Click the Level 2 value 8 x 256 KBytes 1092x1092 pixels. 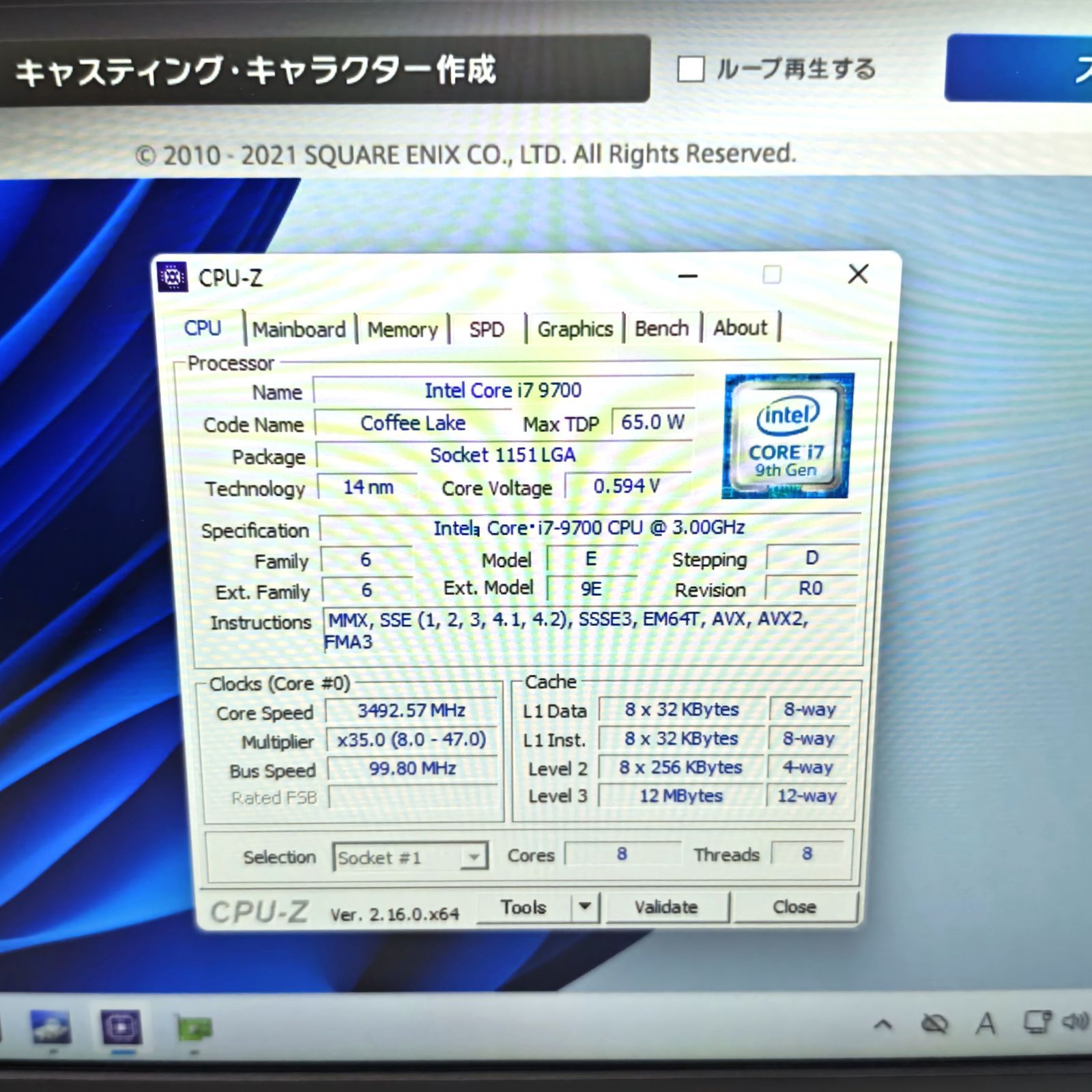[x=680, y=767]
